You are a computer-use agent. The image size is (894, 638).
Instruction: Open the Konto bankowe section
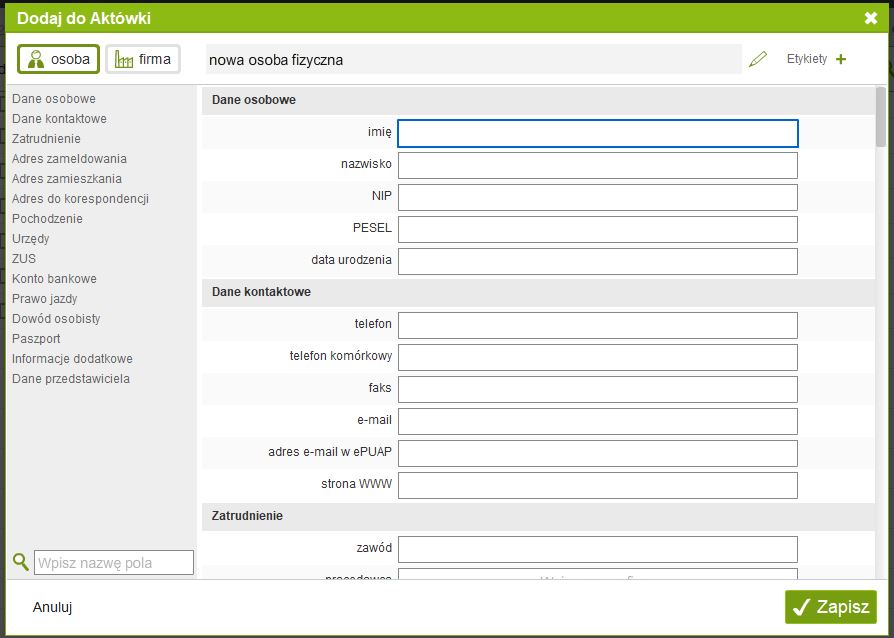tap(54, 279)
